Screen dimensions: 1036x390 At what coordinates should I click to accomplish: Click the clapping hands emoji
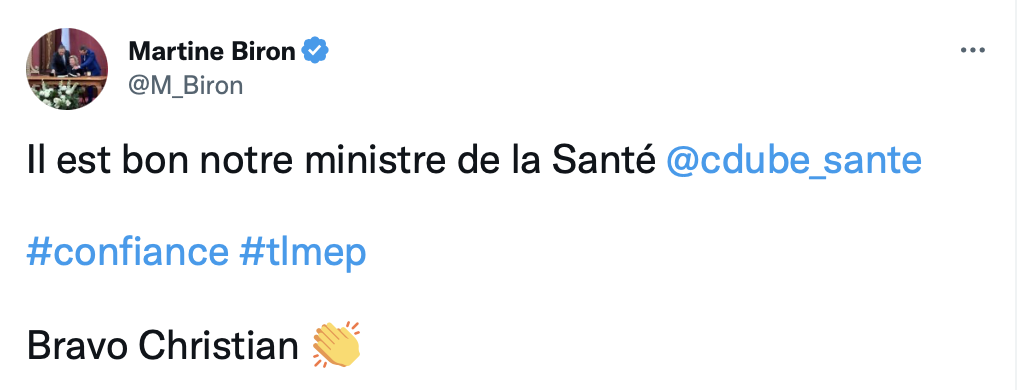(x=336, y=344)
